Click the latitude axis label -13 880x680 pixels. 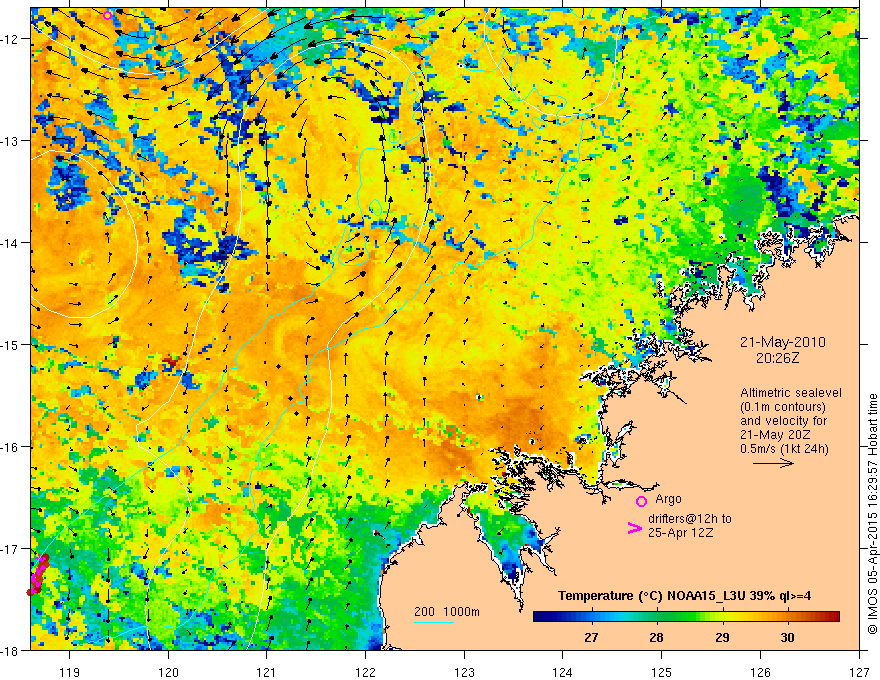11,141
